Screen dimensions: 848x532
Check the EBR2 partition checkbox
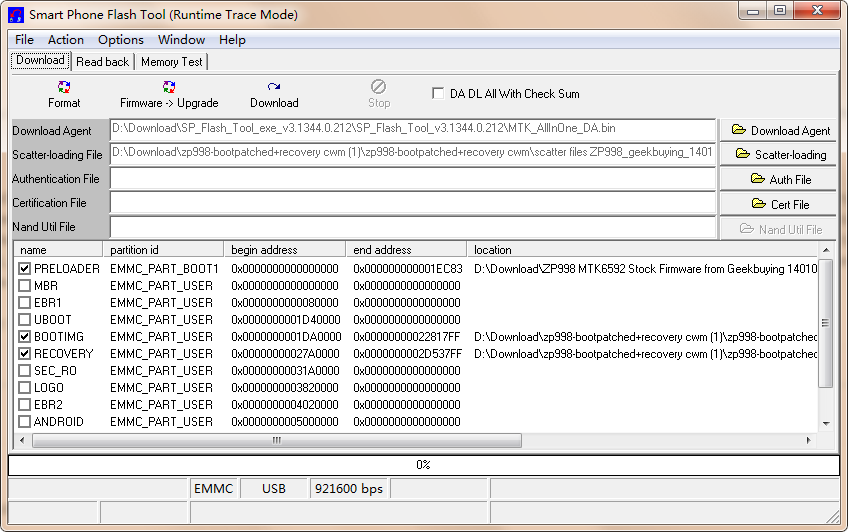click(x=24, y=405)
